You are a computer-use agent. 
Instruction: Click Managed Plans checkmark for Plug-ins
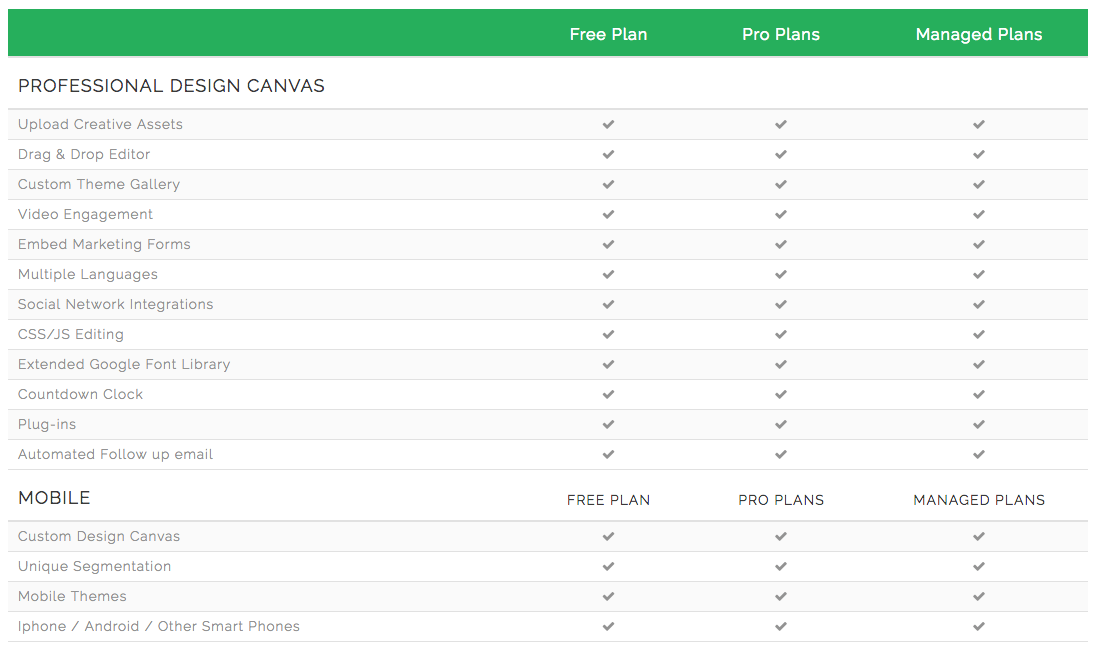[979, 425]
